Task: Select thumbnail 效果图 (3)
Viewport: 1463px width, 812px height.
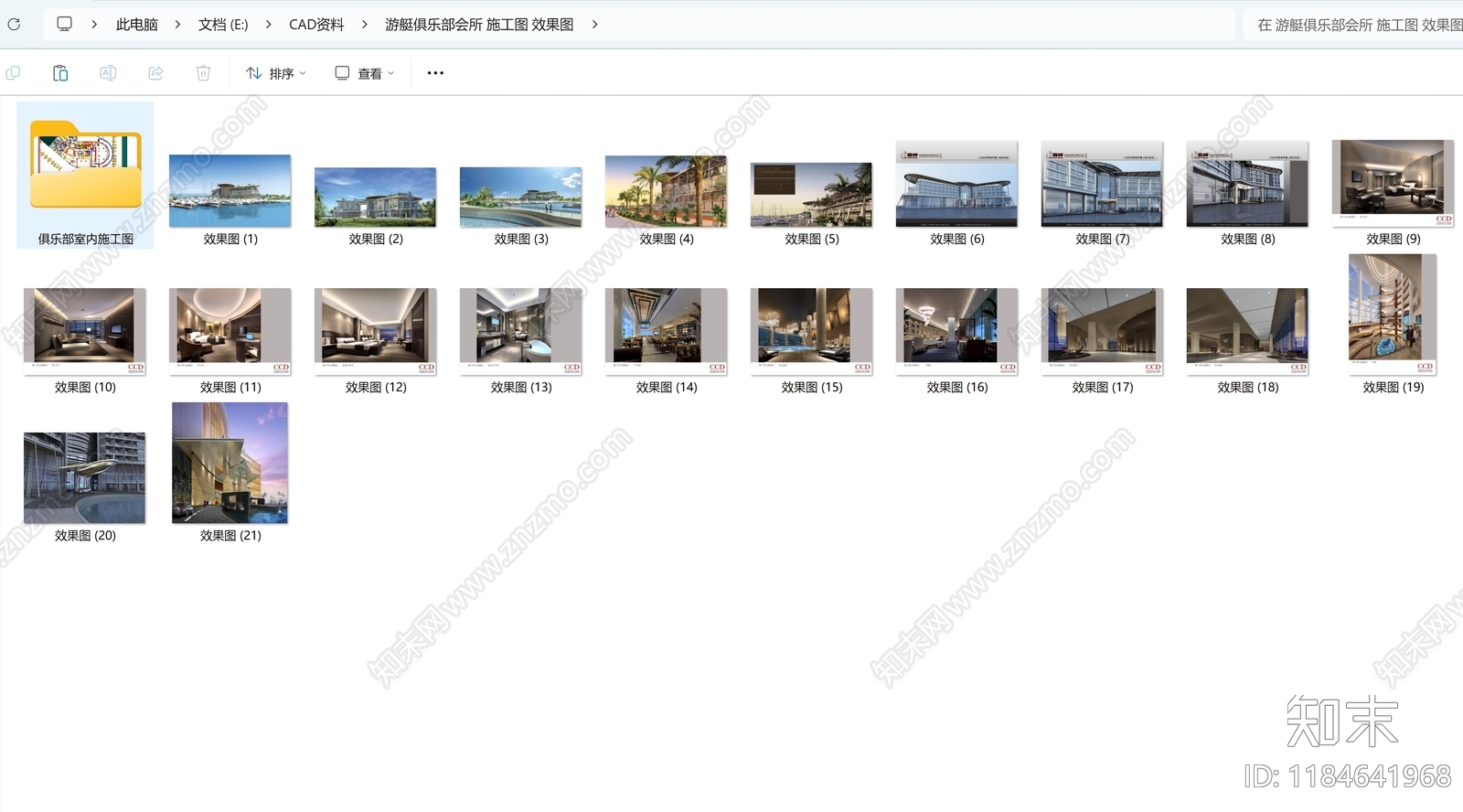Action: tap(520, 197)
